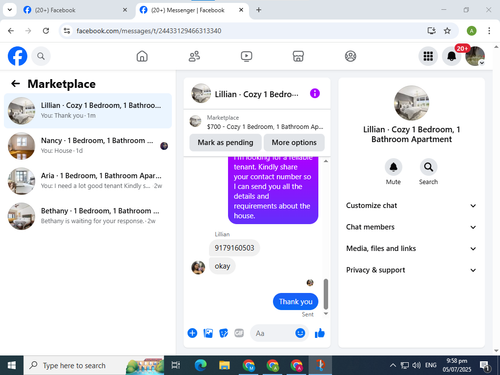
Task: Open the tab search dropdown arrow
Action: [x=10, y=10]
